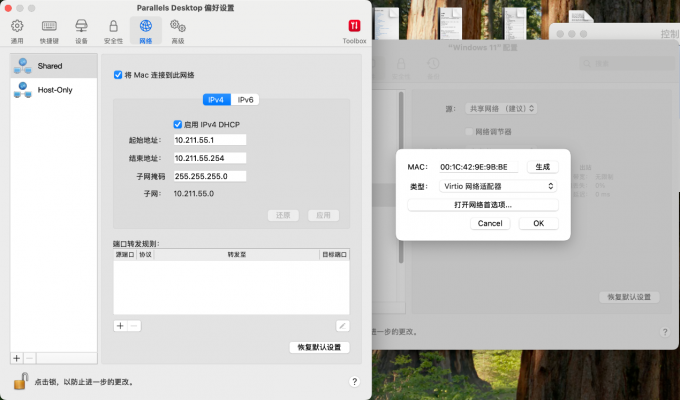Click the MAC address field in dialog
Screen dimensions: 680x400
(478, 167)
